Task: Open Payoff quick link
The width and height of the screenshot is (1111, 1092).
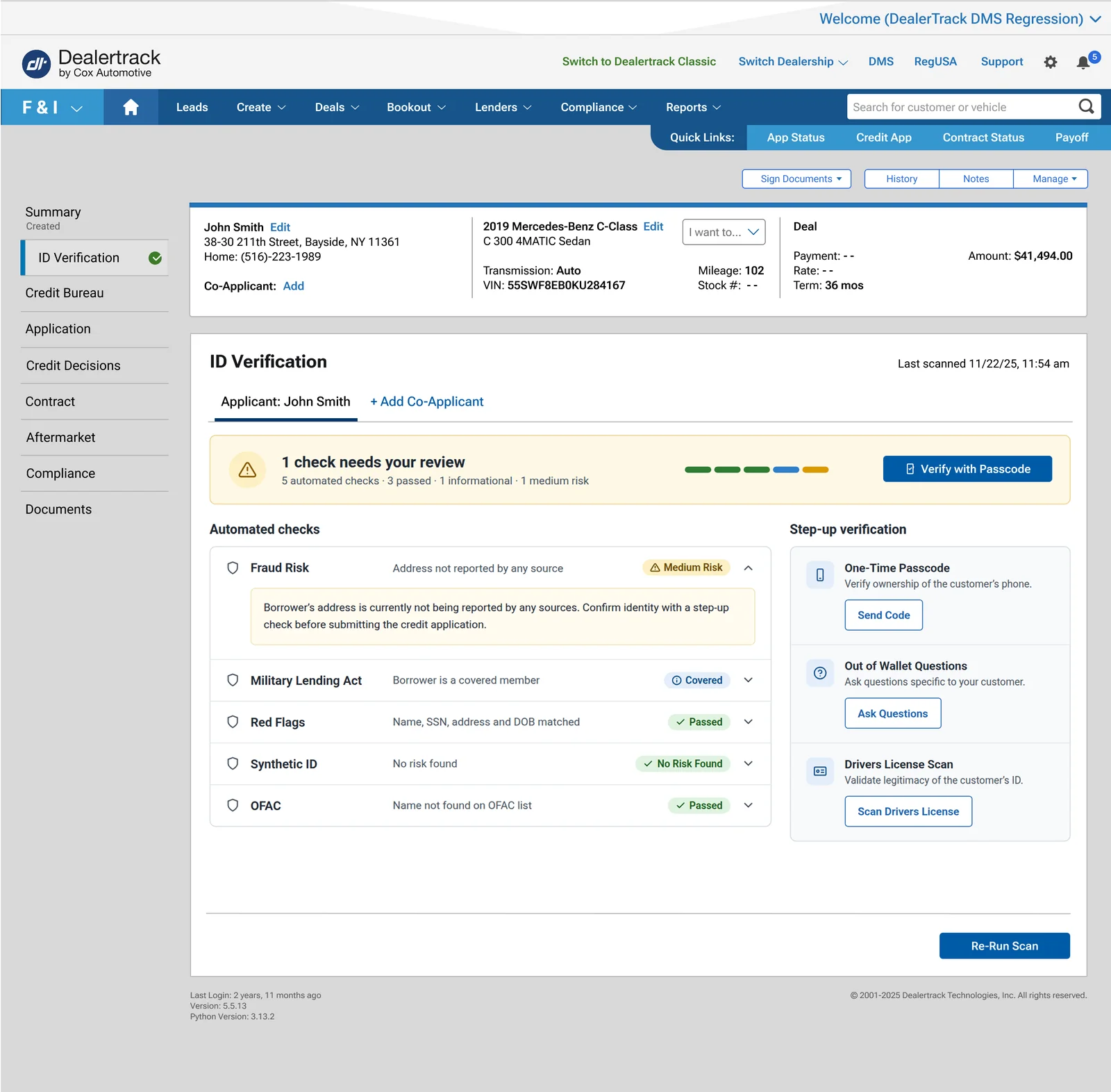Action: (1071, 138)
